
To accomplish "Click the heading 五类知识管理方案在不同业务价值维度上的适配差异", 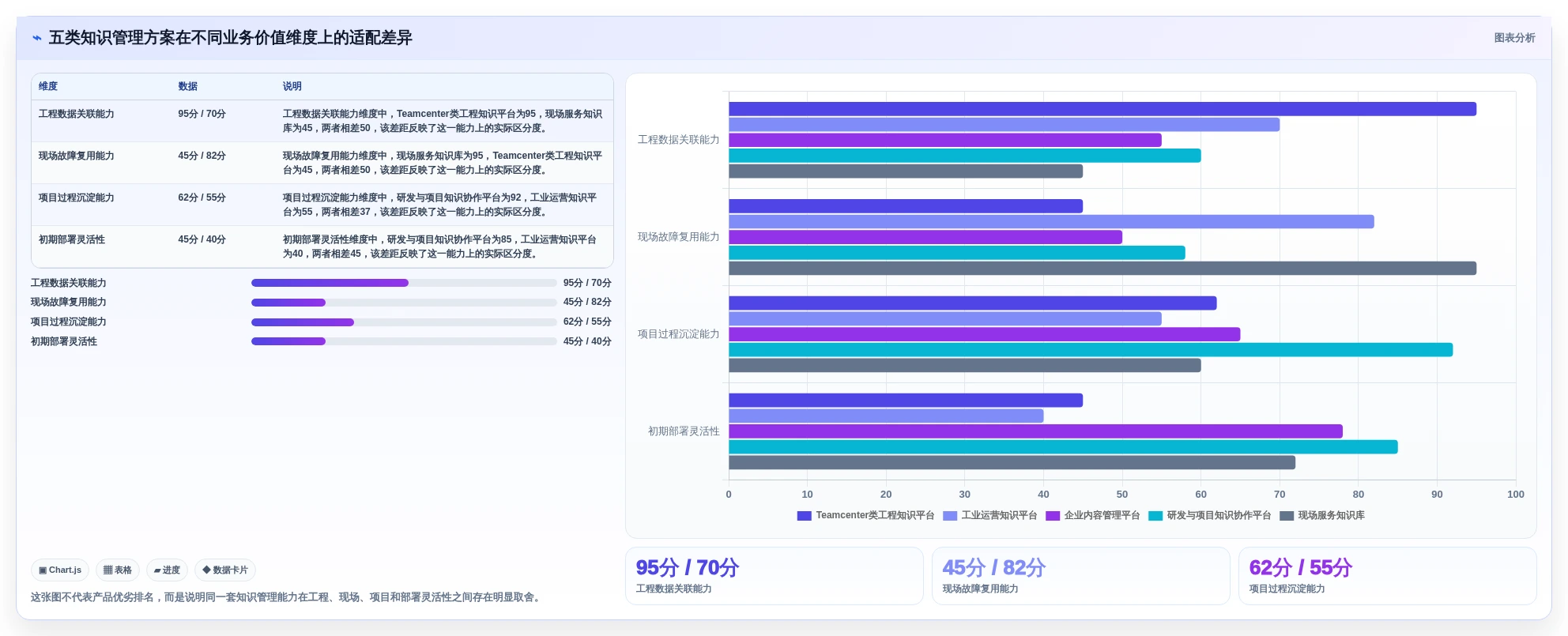I will click(x=231, y=38).
